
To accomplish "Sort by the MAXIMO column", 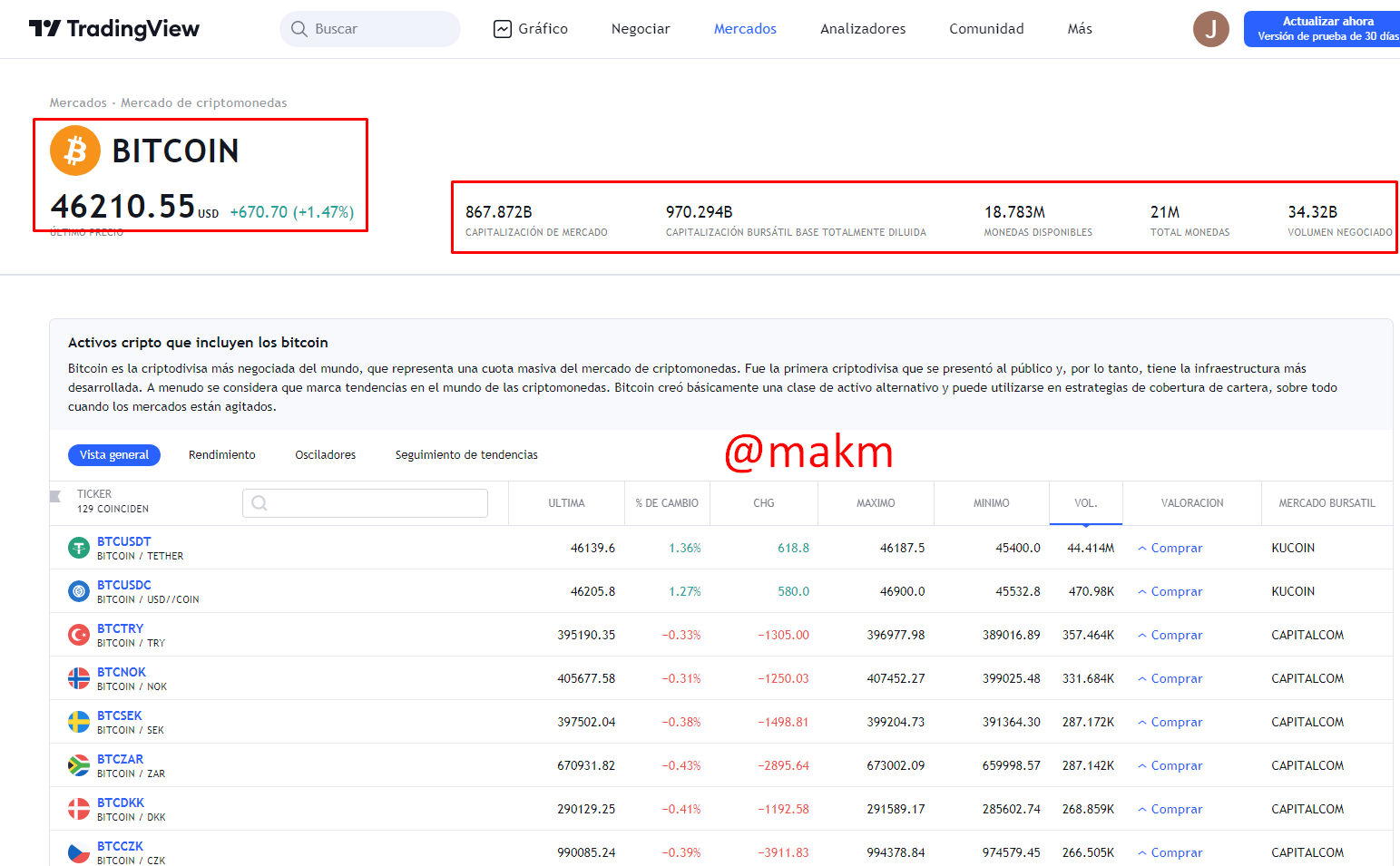I will (x=876, y=503).
